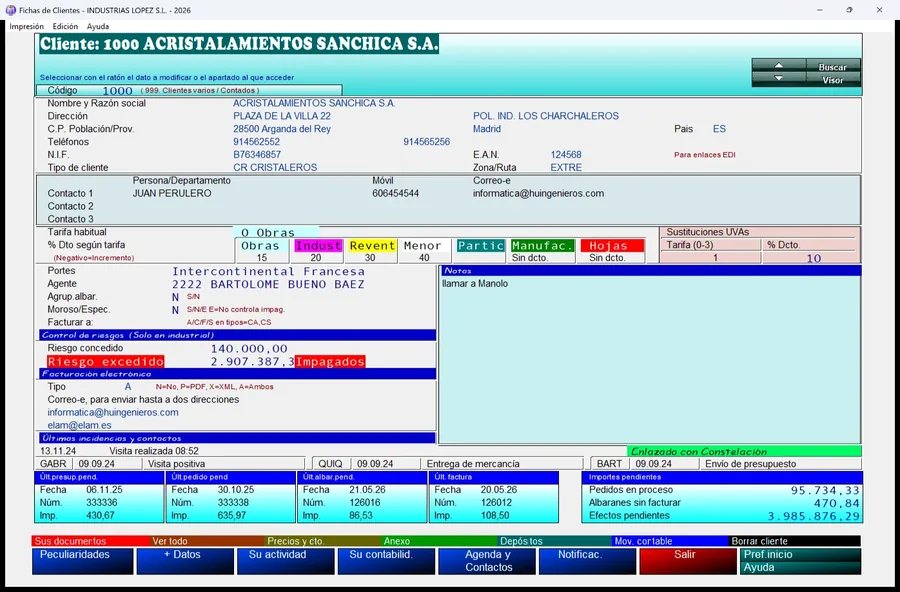900x592 pixels.
Task: Click Contacto 1 email informatica@huingenieros.com
Action: coord(538,194)
